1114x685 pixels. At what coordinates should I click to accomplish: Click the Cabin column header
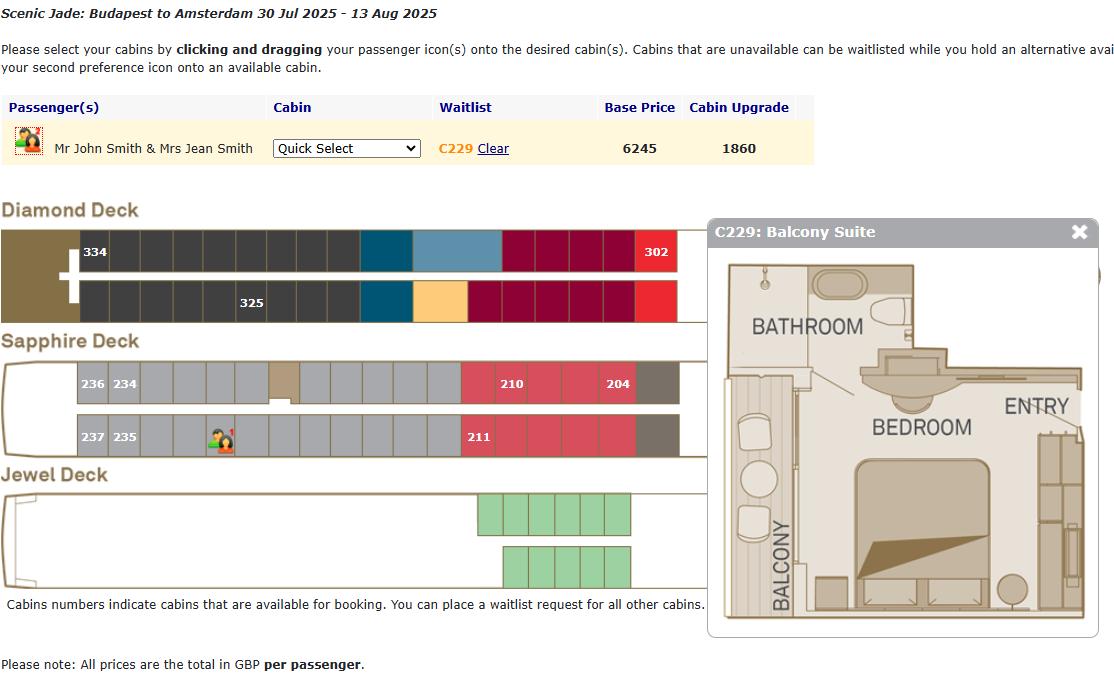292,107
